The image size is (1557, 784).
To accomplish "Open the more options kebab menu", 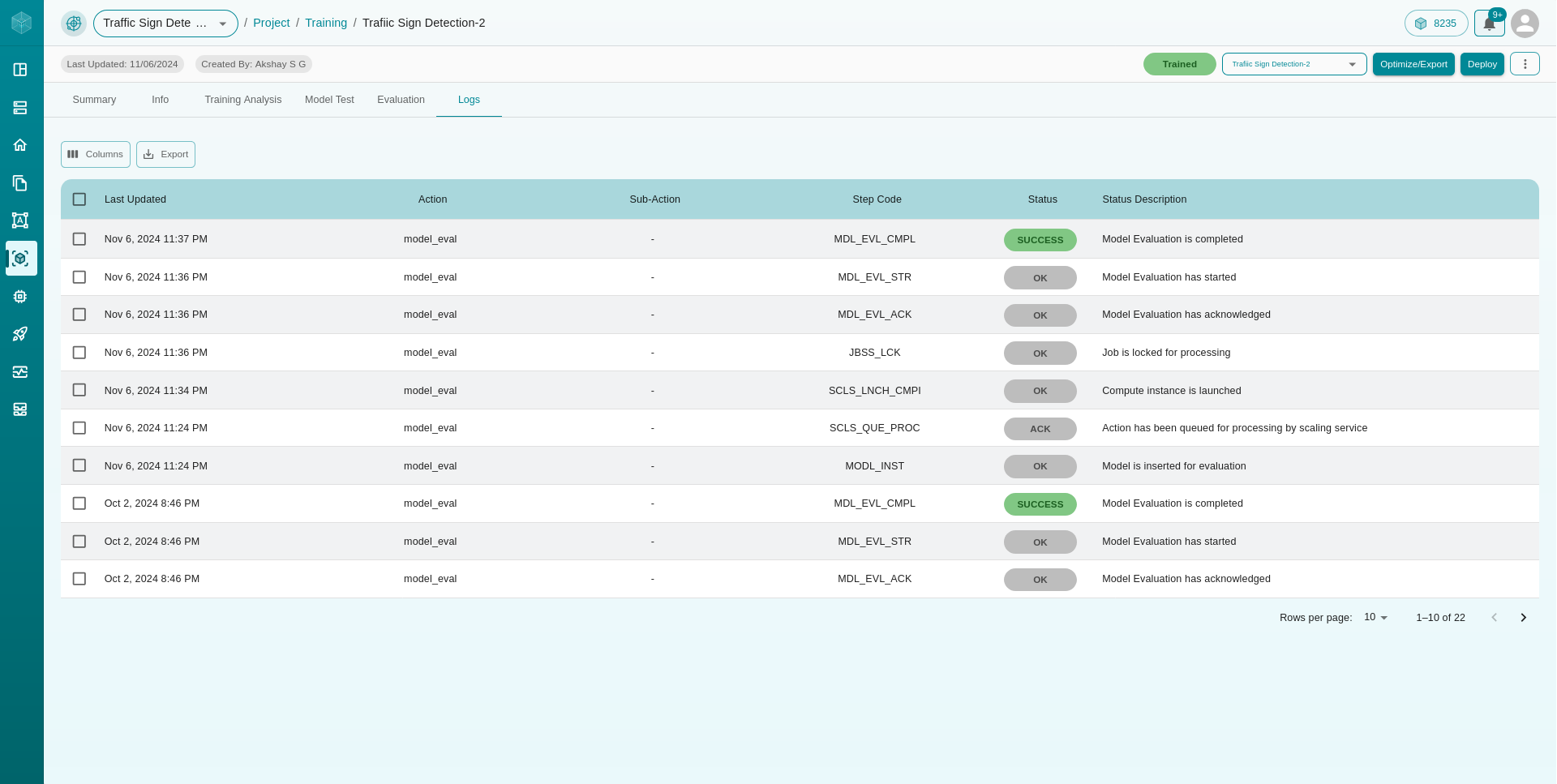I will tap(1525, 64).
